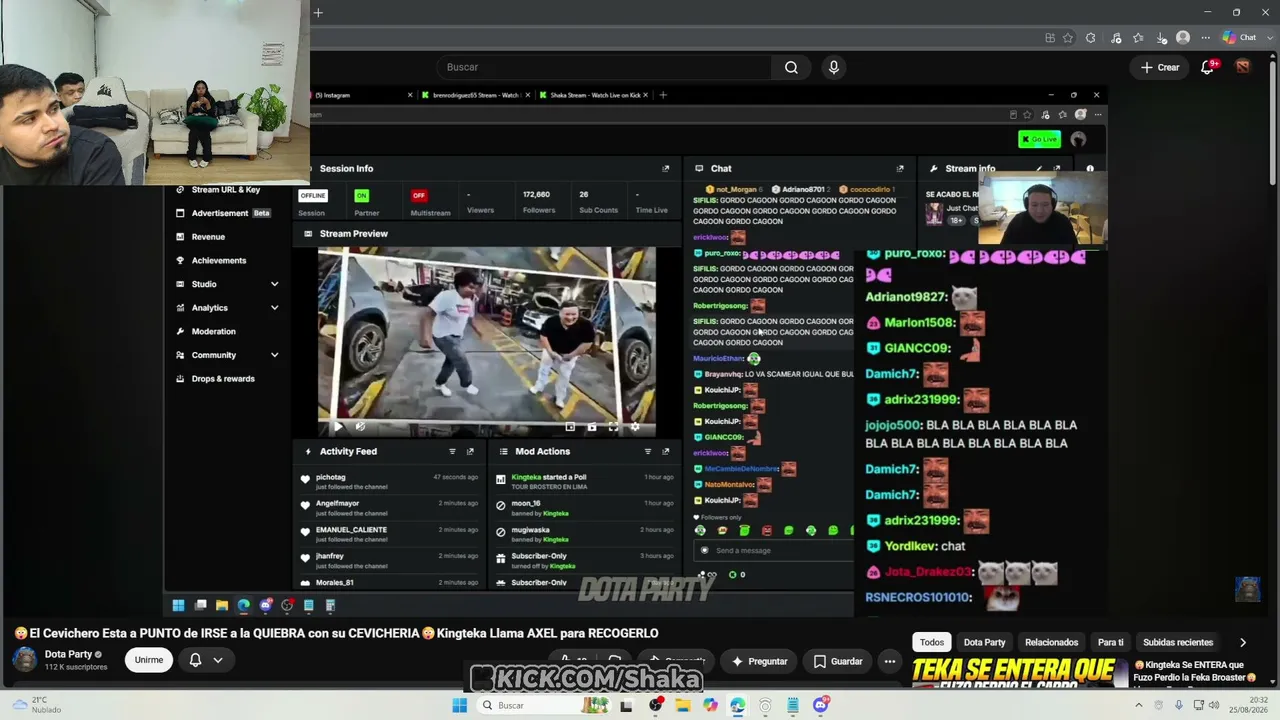Pop out the Chat panel

(900, 169)
